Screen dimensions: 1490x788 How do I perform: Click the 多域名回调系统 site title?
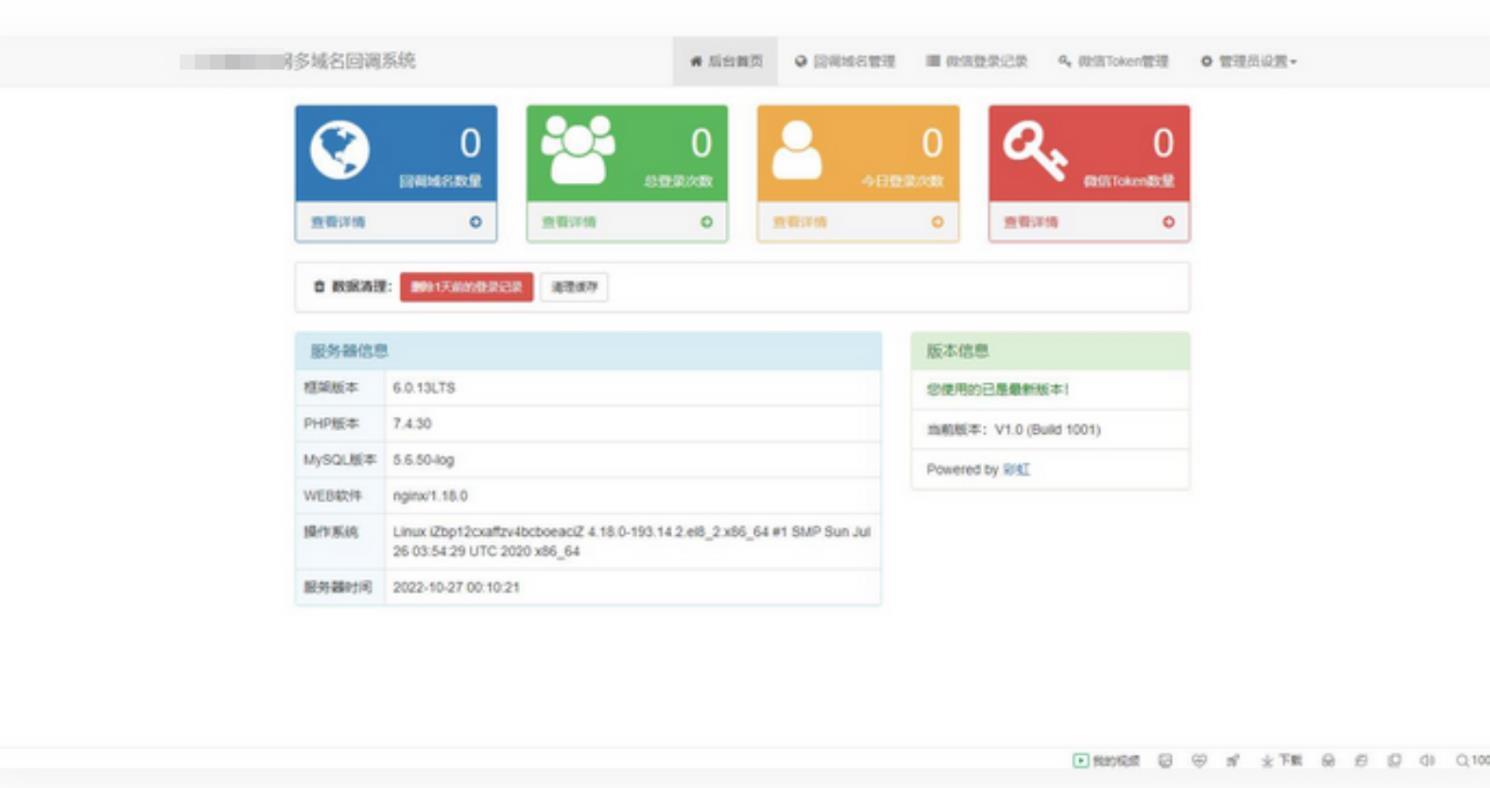pyautogui.click(x=350, y=61)
